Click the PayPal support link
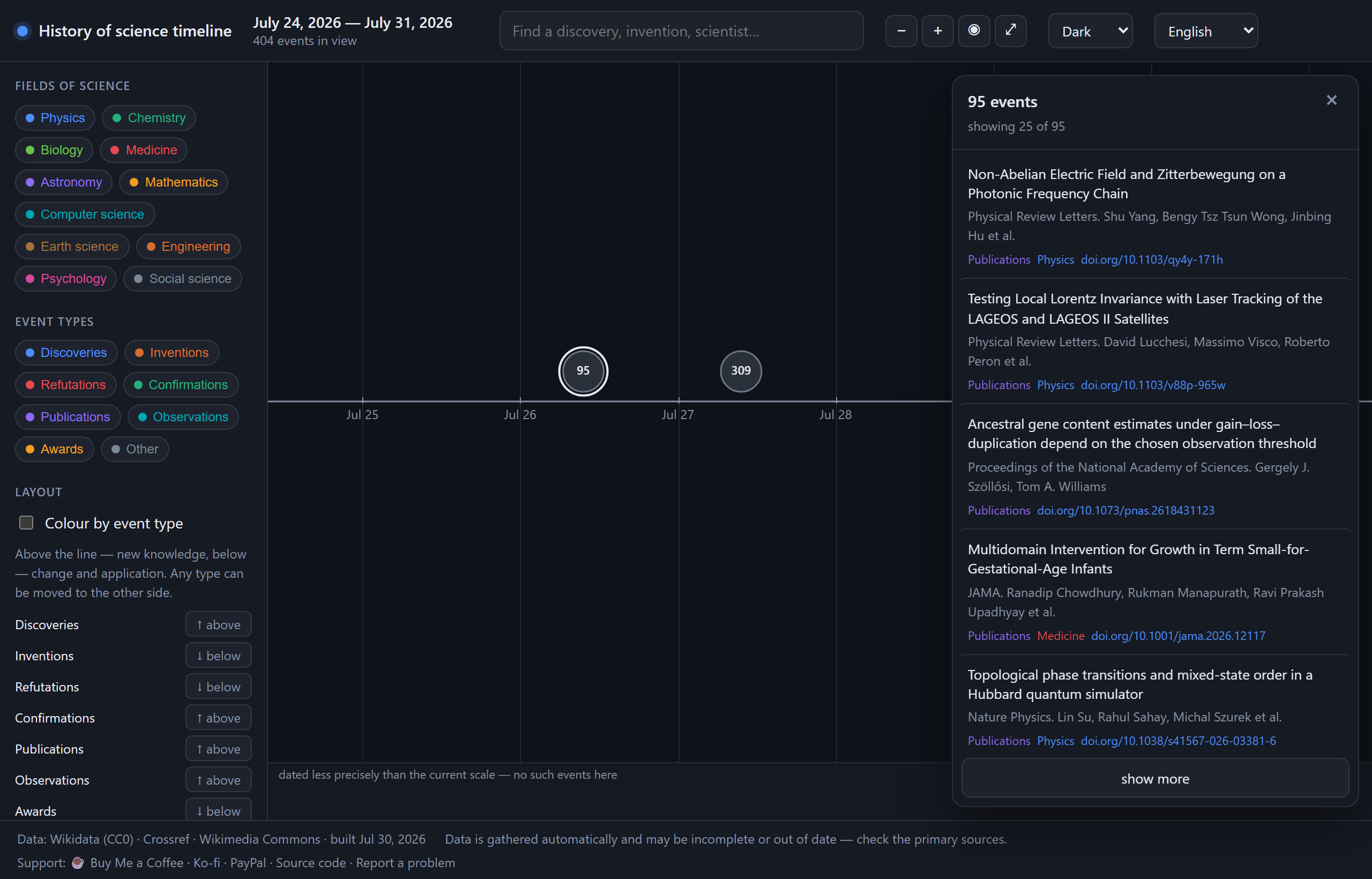The height and width of the screenshot is (879, 1372). (x=248, y=862)
